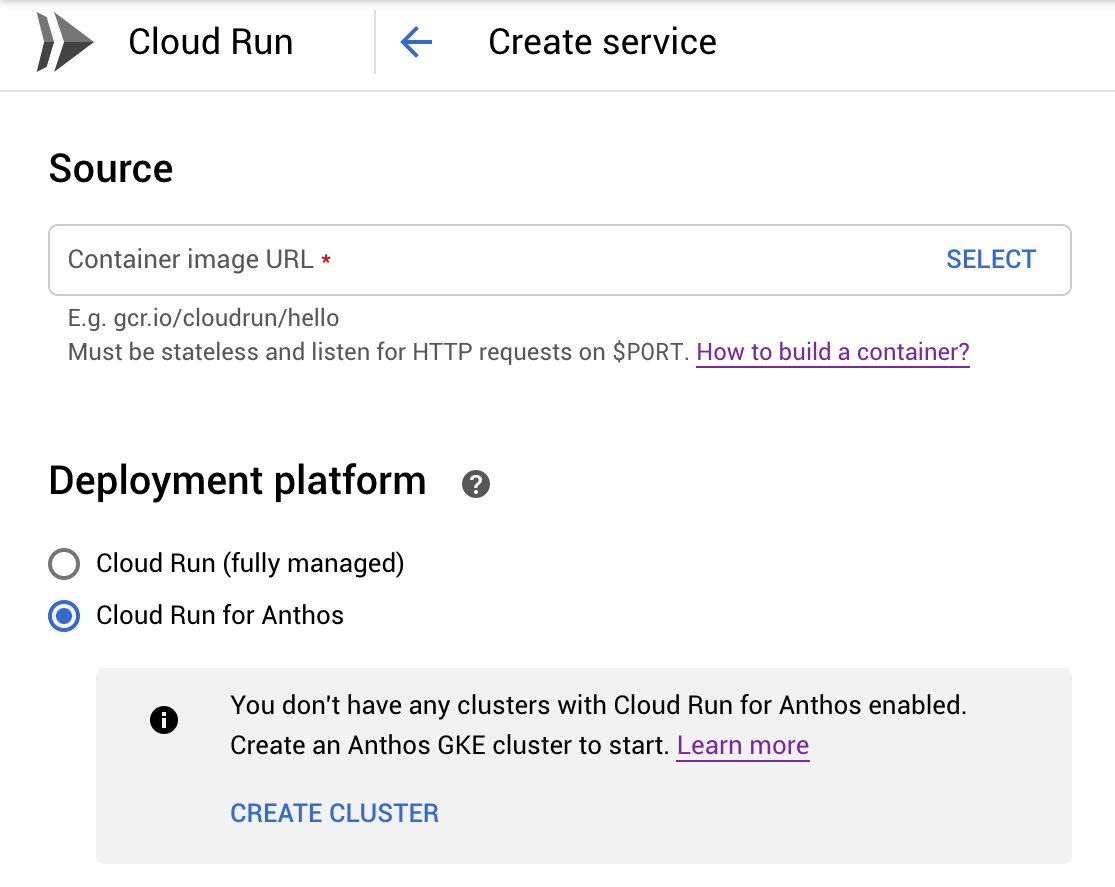This screenshot has width=1115, height=887.
Task: Click CREATE CLUSTER button
Action: [334, 813]
